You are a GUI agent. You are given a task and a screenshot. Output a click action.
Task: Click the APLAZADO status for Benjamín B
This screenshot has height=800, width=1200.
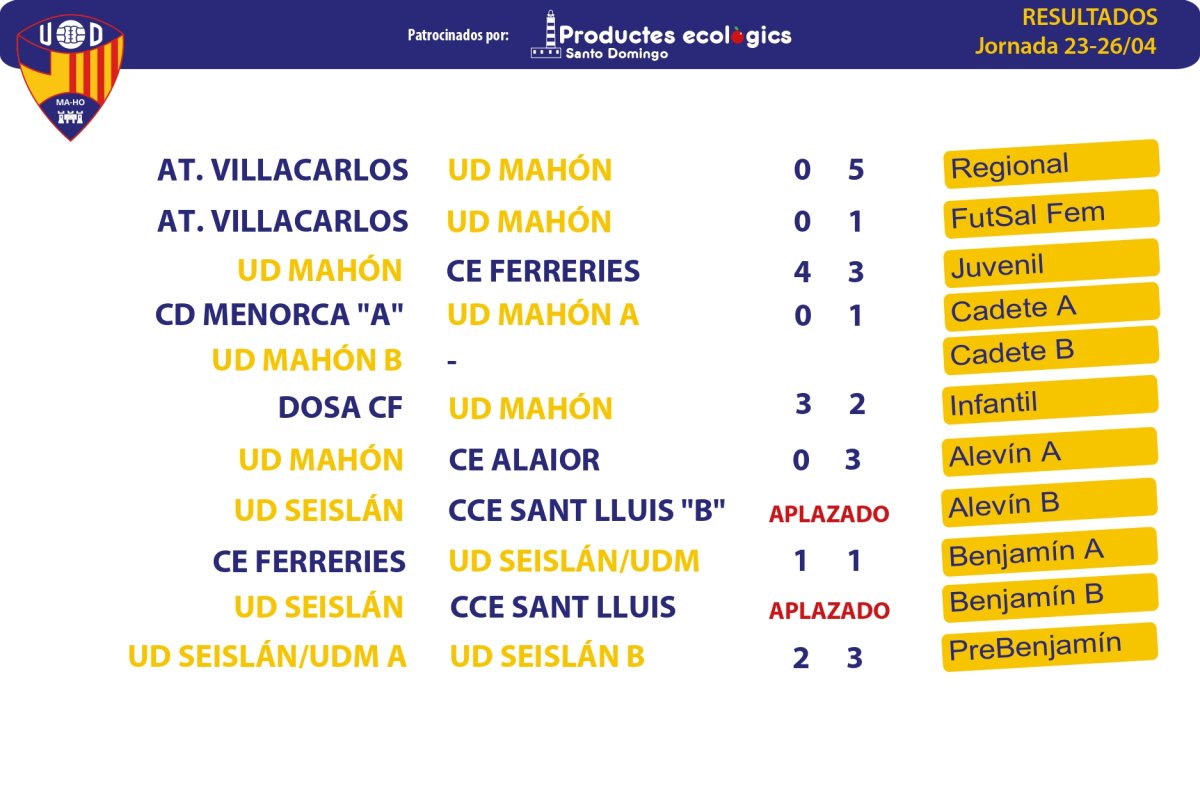(x=829, y=610)
